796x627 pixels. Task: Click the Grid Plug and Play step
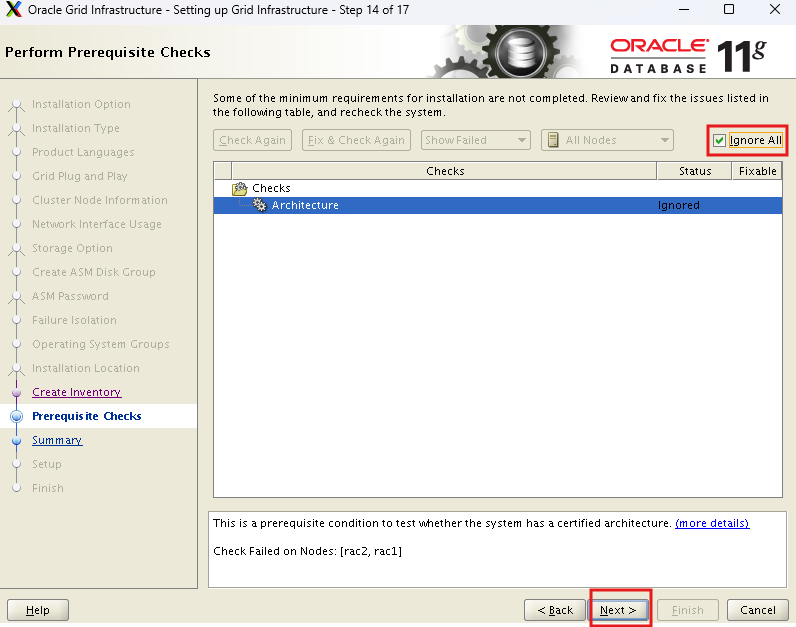coord(80,176)
